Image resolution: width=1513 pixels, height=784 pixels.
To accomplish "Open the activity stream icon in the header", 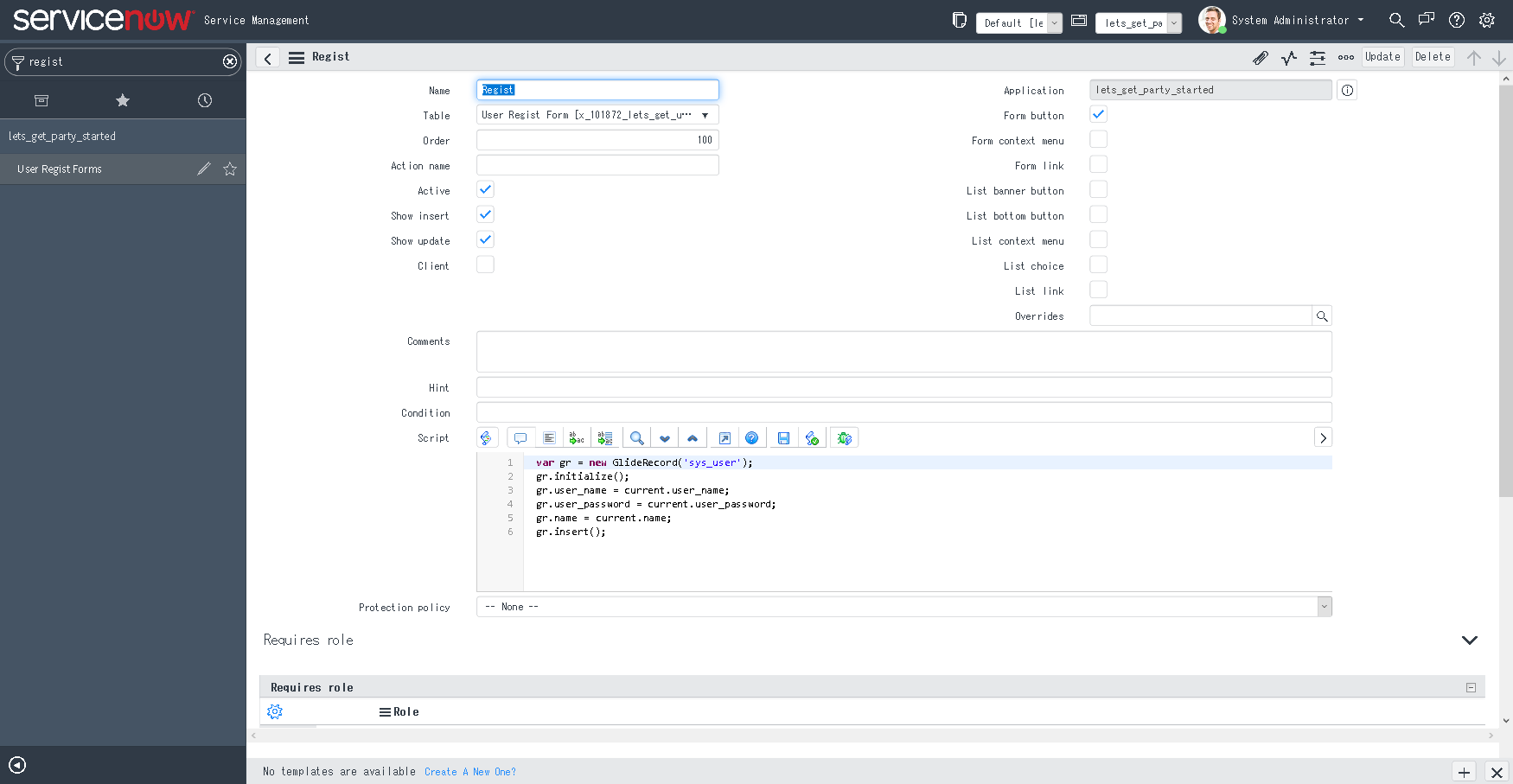I will click(x=1289, y=57).
